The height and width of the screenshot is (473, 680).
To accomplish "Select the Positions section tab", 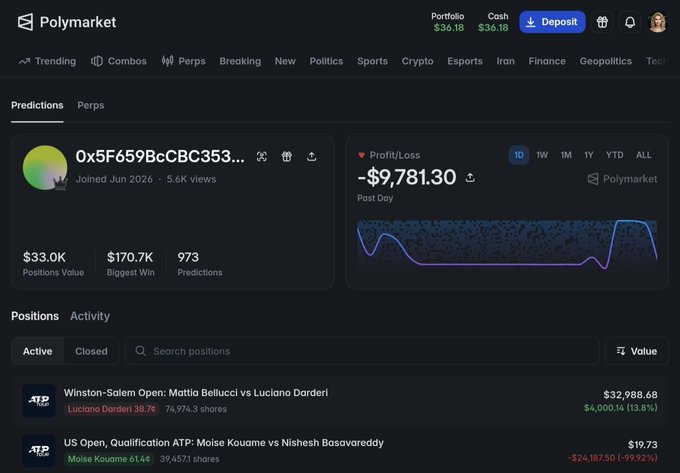I will [35, 316].
